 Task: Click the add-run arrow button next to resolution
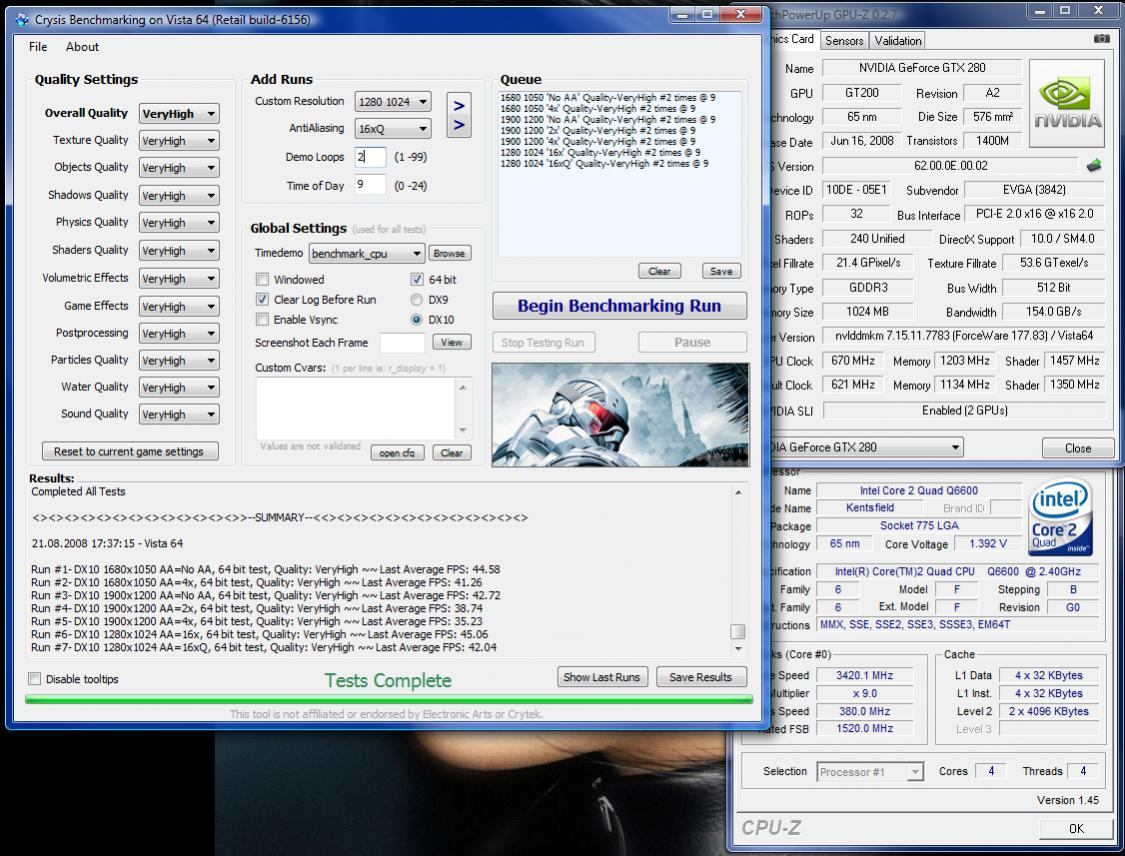point(458,115)
